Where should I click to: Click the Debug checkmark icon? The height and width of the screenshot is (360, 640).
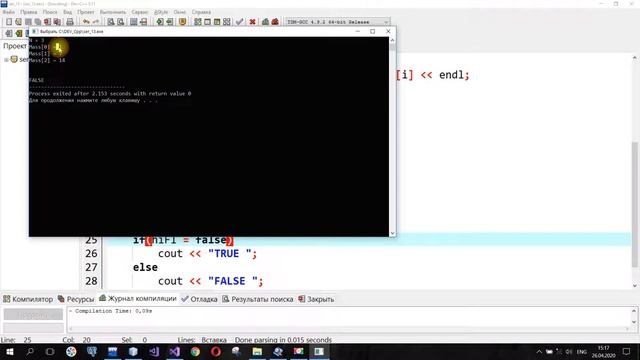point(240,22)
